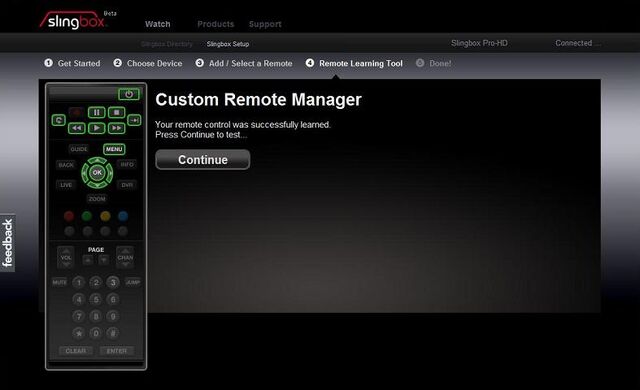Image resolution: width=640 pixels, height=390 pixels.
Task: Click the d-pad down arrow
Action: click(97, 184)
